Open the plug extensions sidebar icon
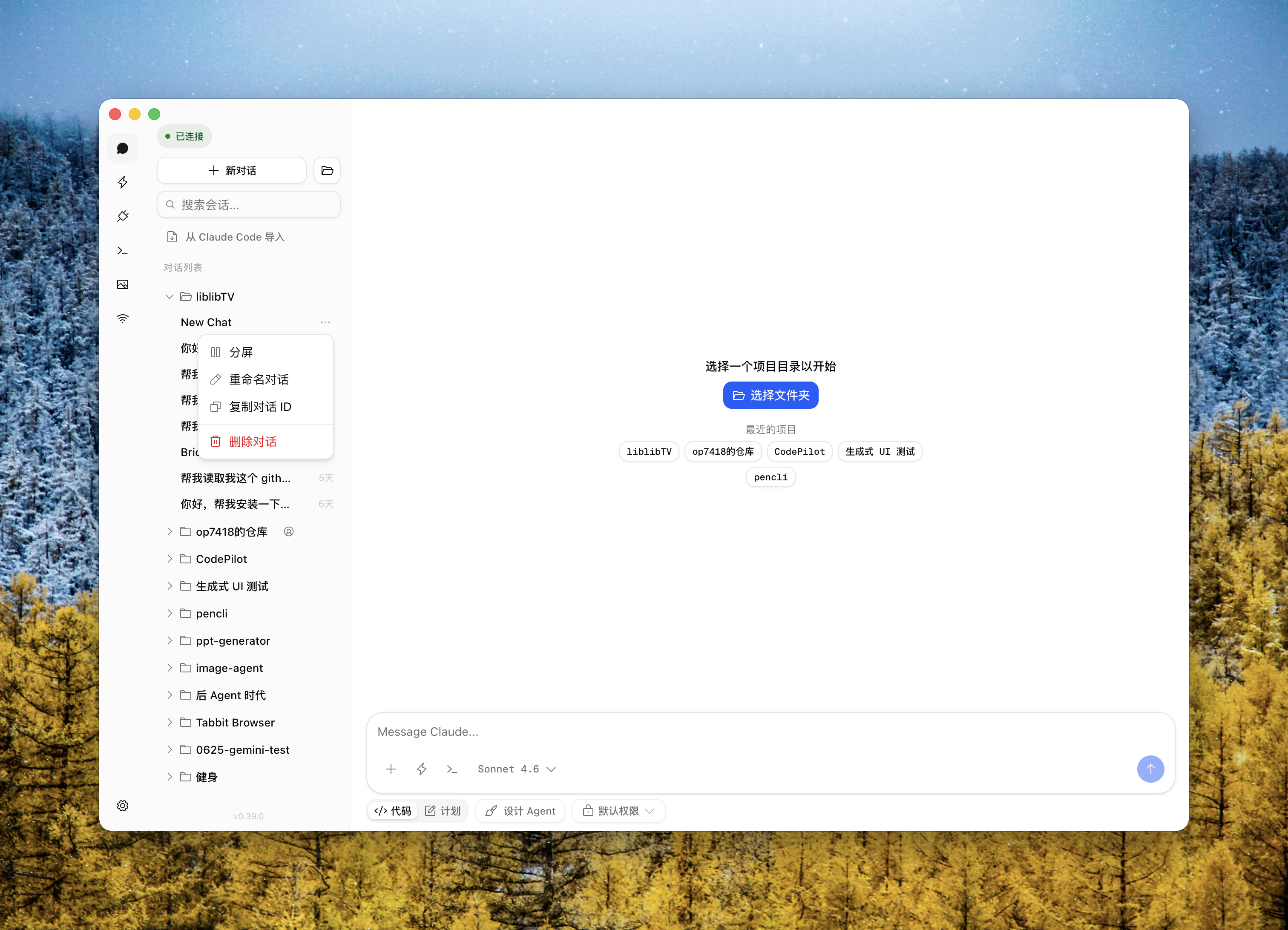This screenshot has height=930, width=1288. [123, 216]
